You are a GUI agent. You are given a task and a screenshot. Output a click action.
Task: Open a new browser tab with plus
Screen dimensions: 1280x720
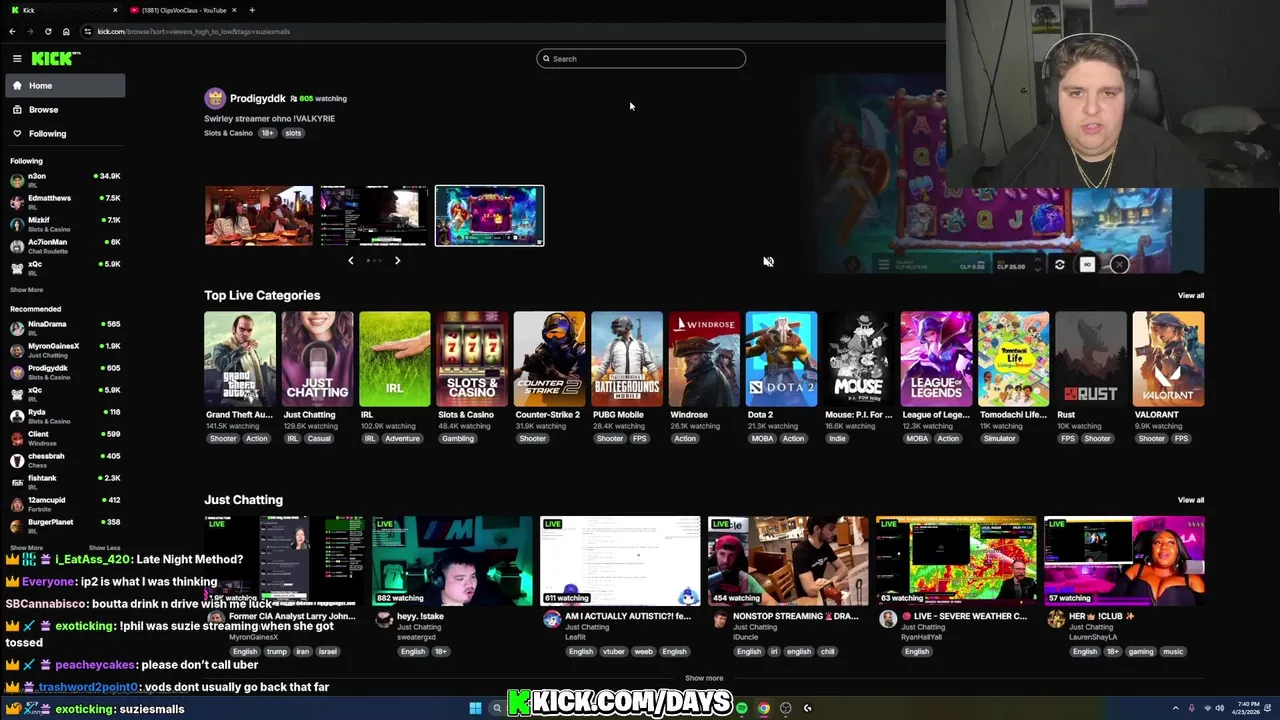(252, 10)
